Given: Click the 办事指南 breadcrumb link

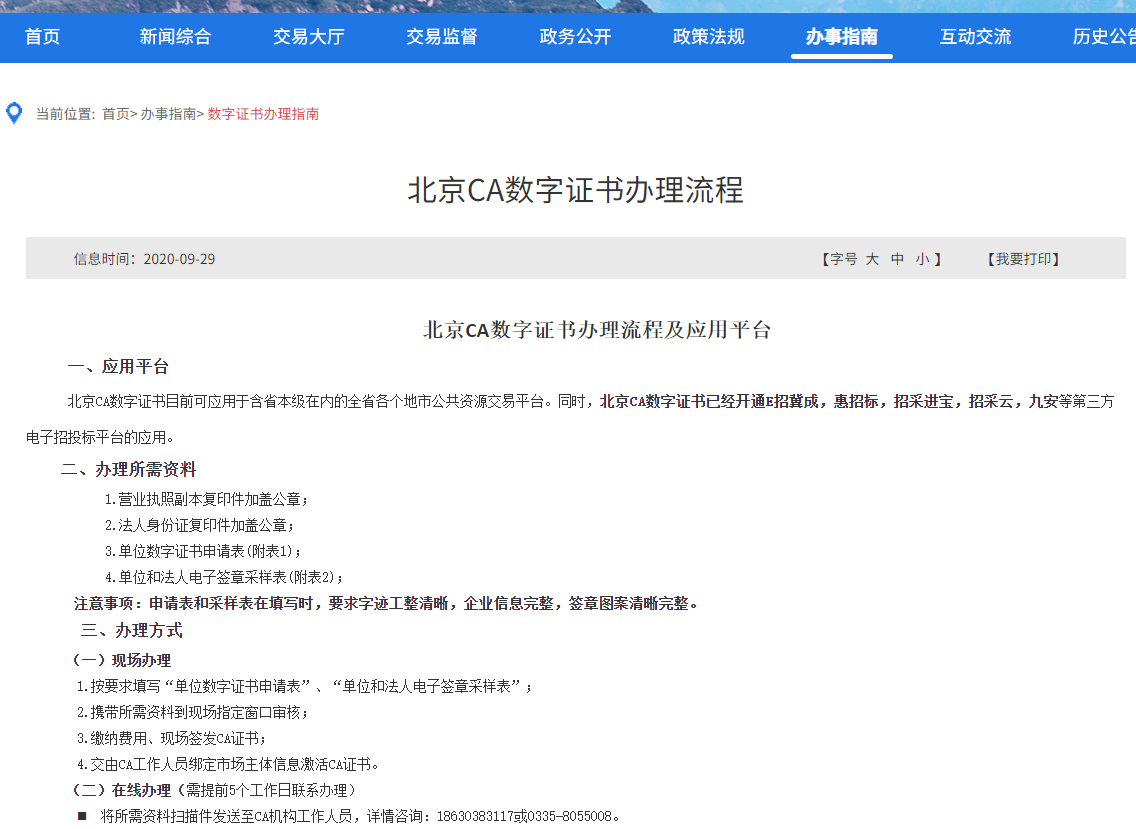Looking at the screenshot, I should pyautogui.click(x=168, y=114).
